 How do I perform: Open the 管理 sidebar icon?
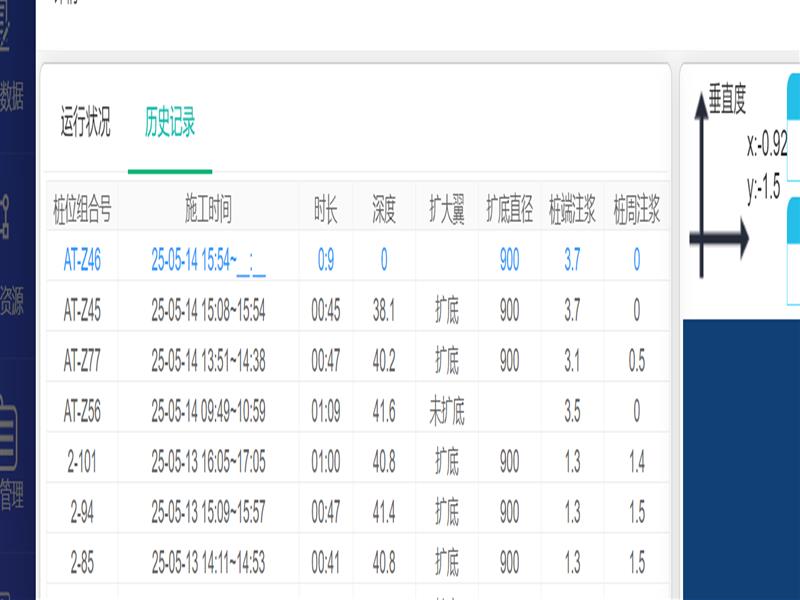pos(12,460)
